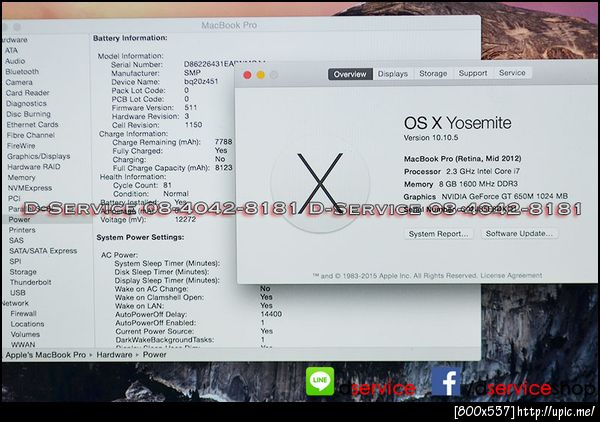The width and height of the screenshot is (600, 422).
Task: Click the OS X Yosemite logo
Action: (320, 183)
